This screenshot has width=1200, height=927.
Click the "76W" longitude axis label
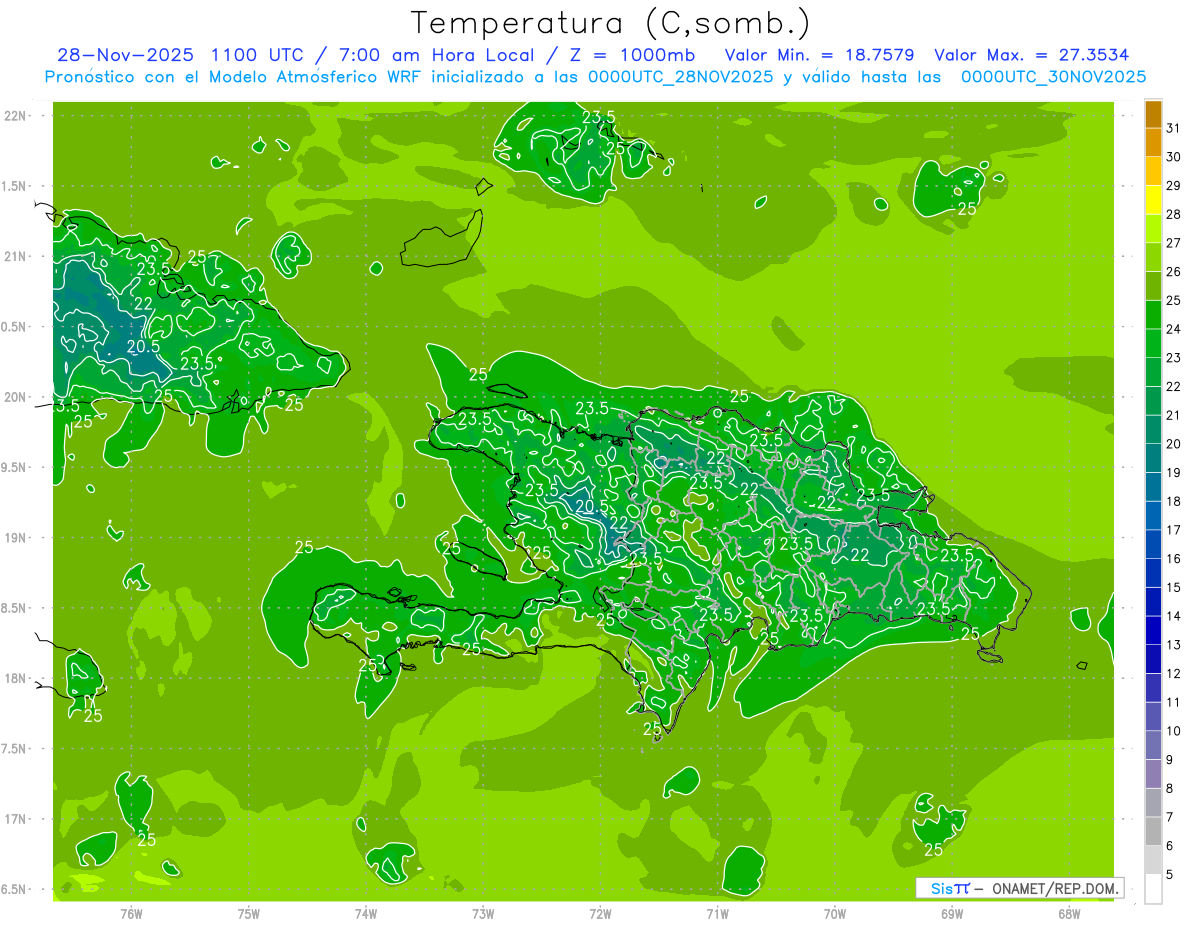pos(131,913)
